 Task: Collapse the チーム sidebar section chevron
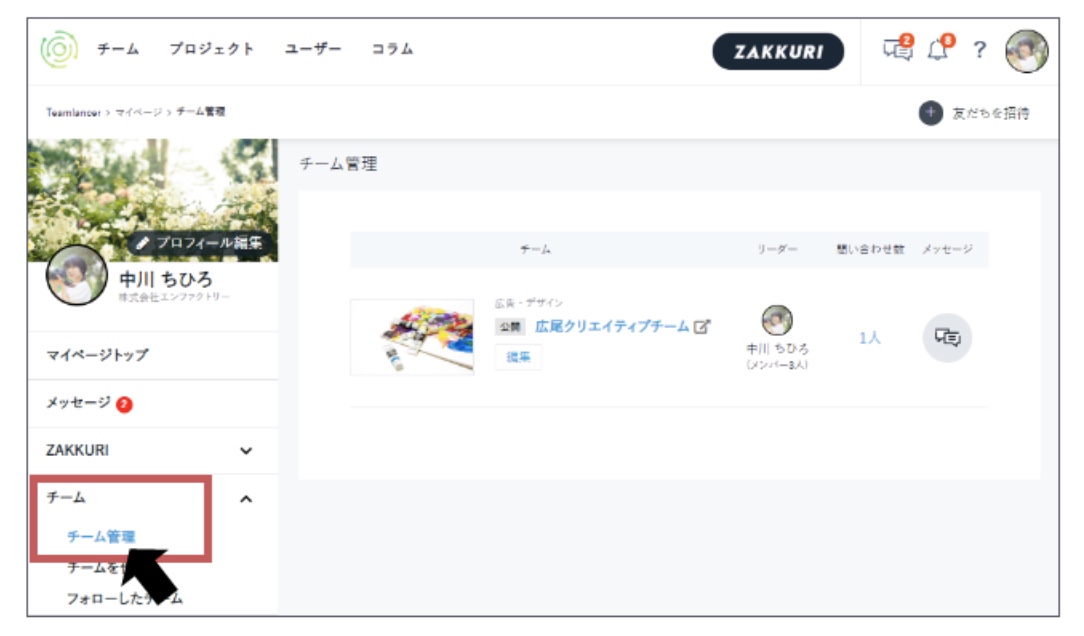245,498
